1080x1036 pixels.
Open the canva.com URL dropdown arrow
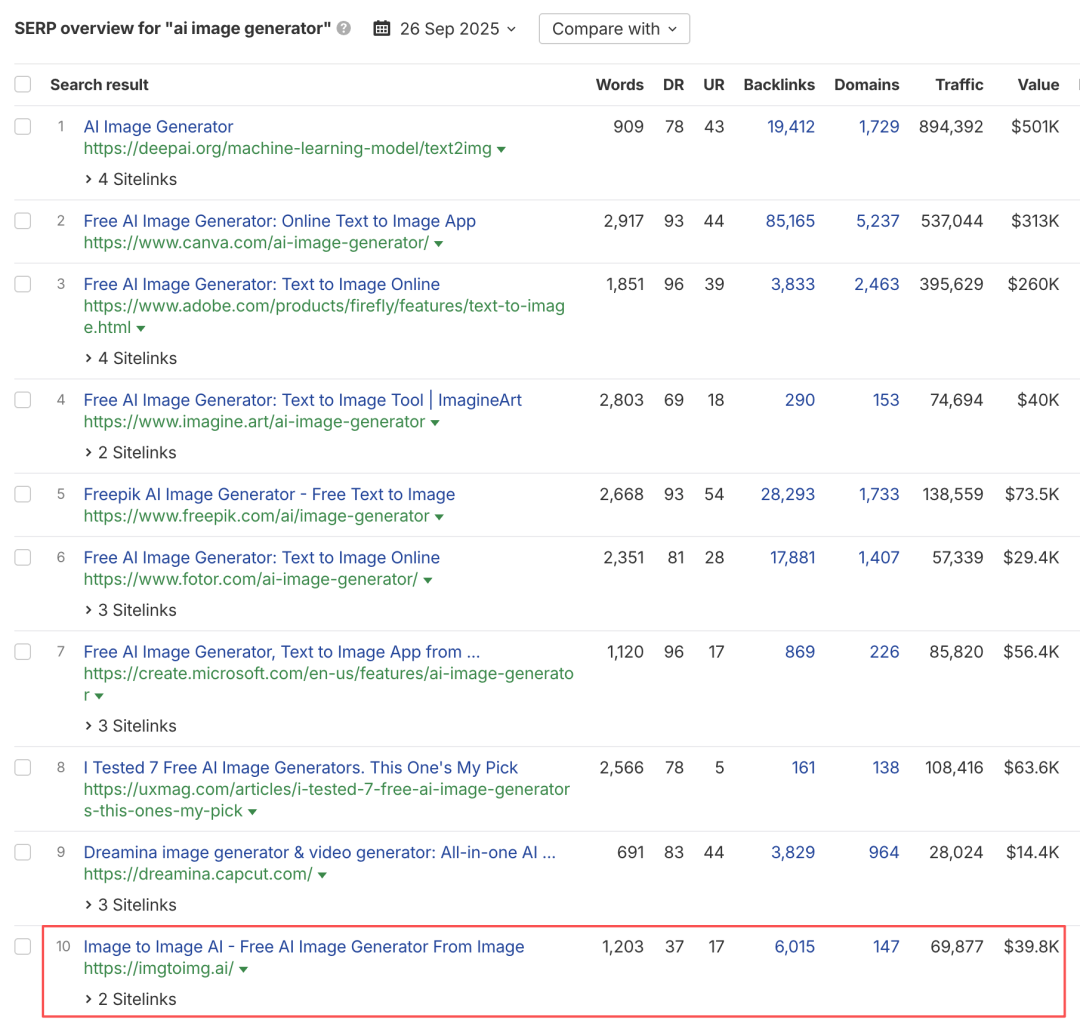(439, 244)
